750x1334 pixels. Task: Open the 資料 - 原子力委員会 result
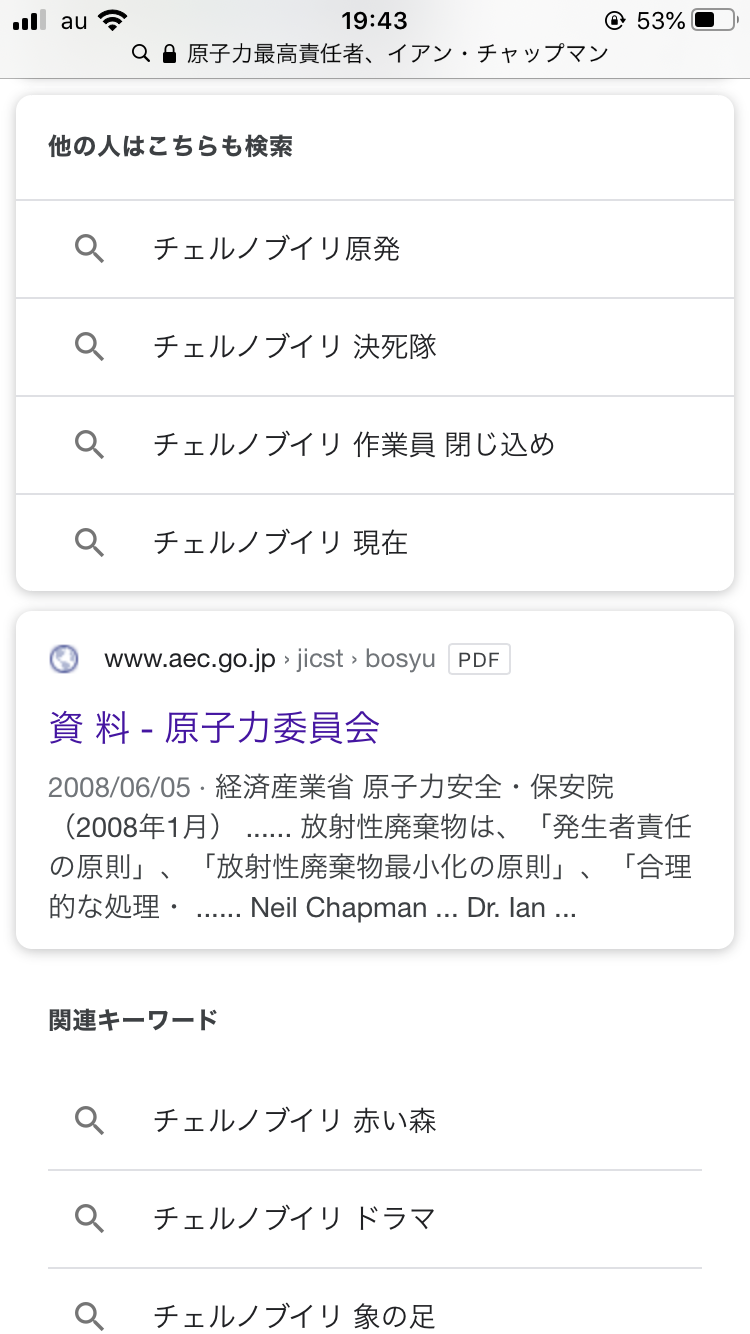tap(214, 728)
